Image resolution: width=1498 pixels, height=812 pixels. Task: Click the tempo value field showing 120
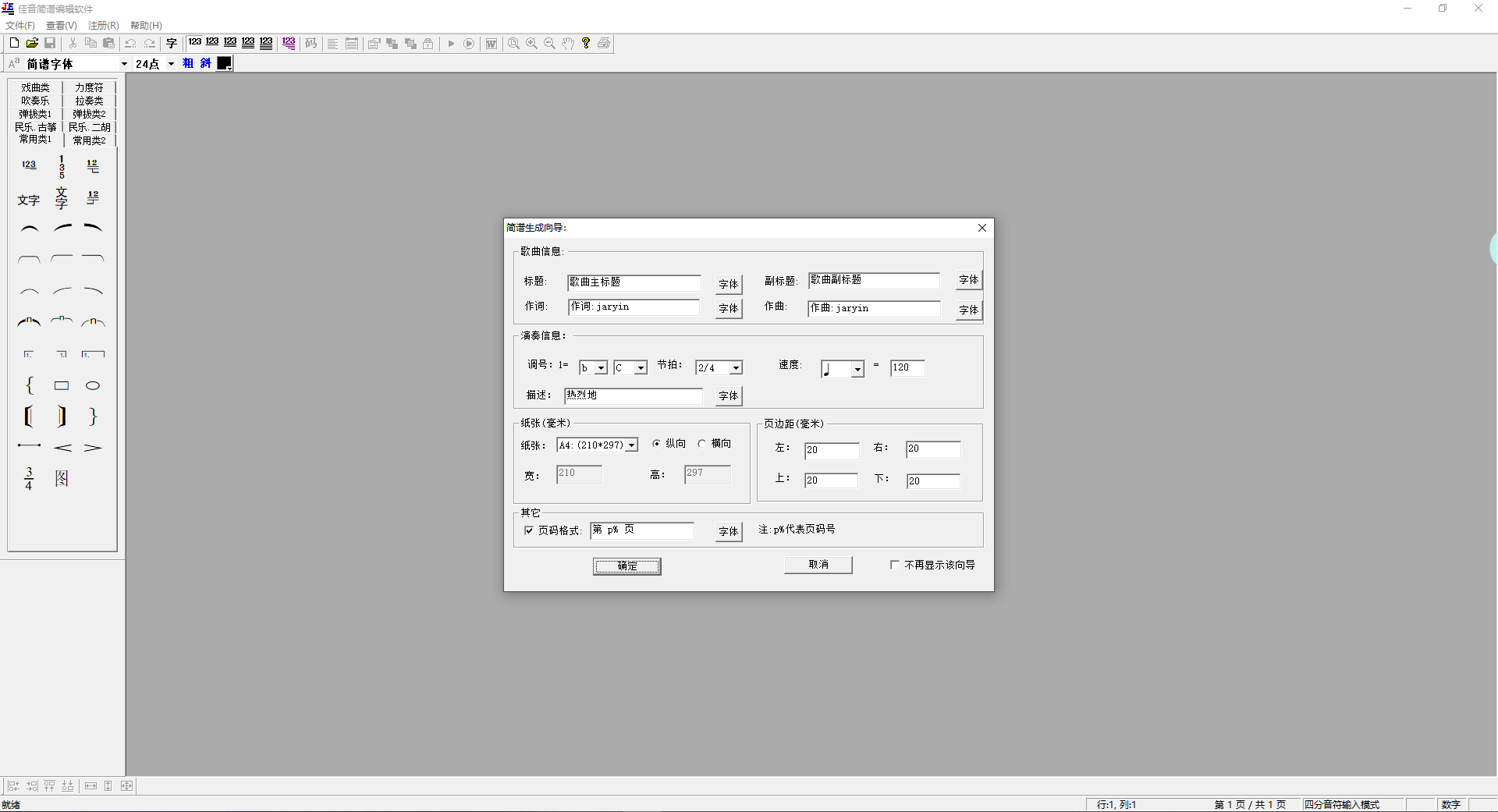(x=907, y=367)
